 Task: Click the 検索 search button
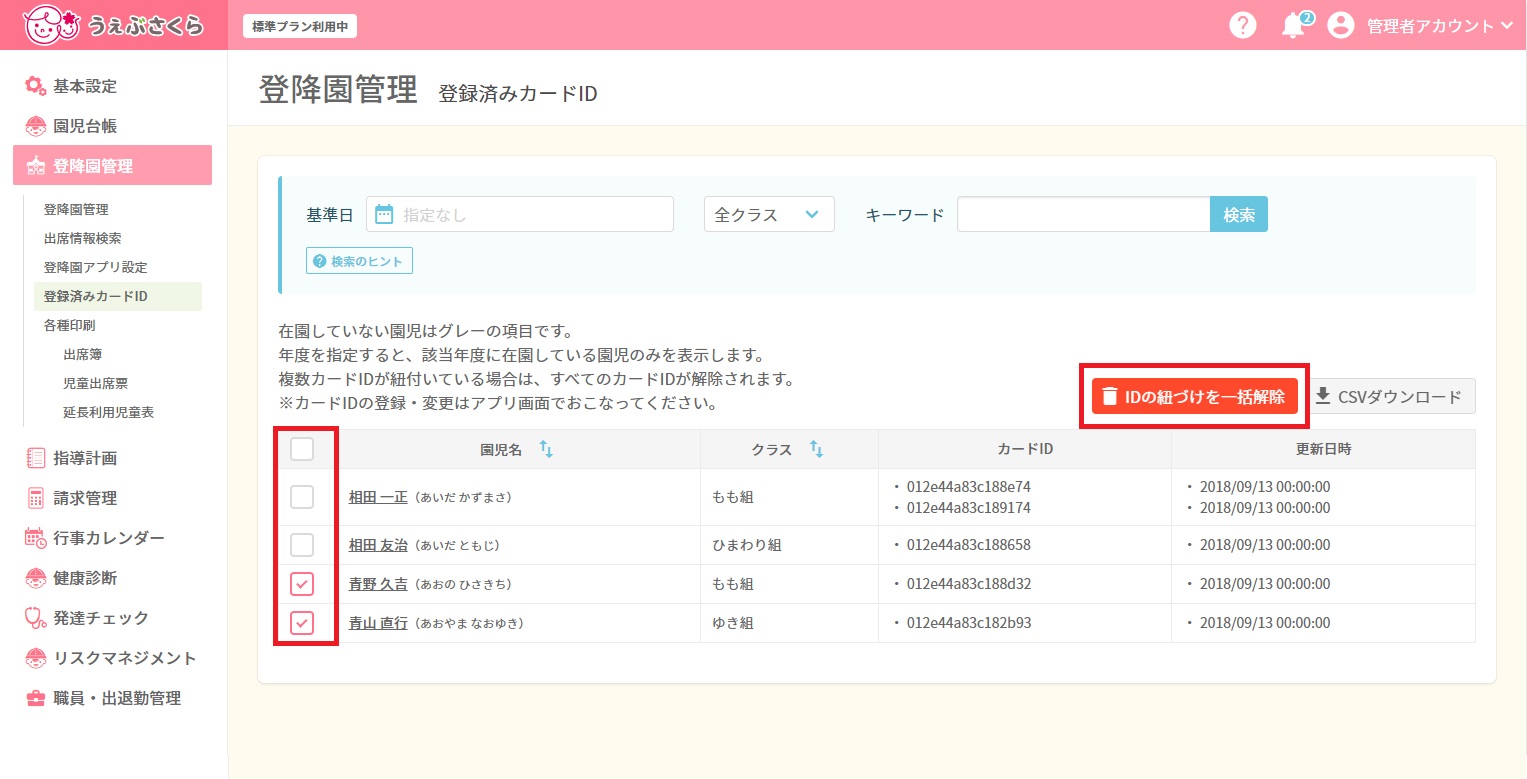[1239, 214]
